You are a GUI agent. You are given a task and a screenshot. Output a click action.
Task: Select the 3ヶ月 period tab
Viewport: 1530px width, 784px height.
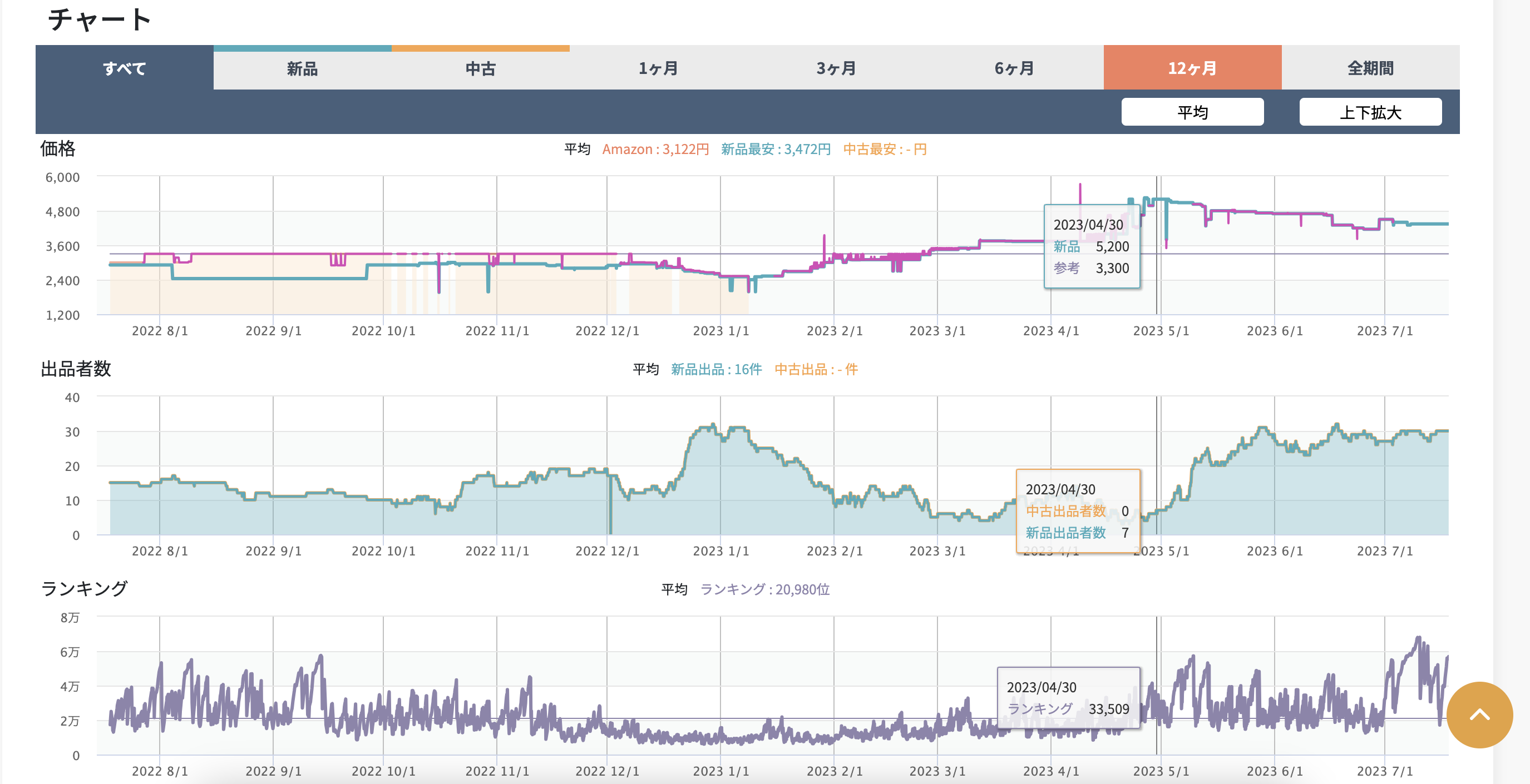836,68
